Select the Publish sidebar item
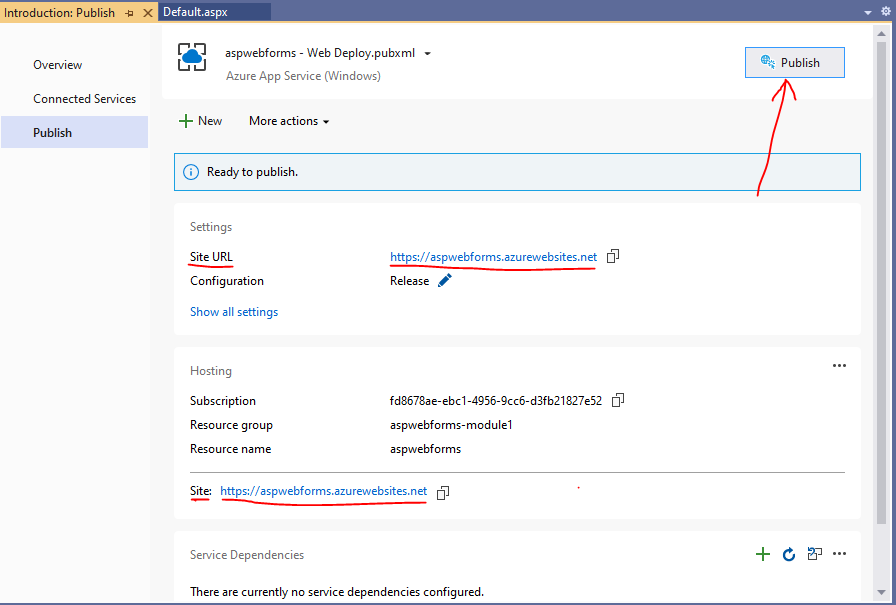Viewport: 896px width, 605px height. tap(74, 133)
